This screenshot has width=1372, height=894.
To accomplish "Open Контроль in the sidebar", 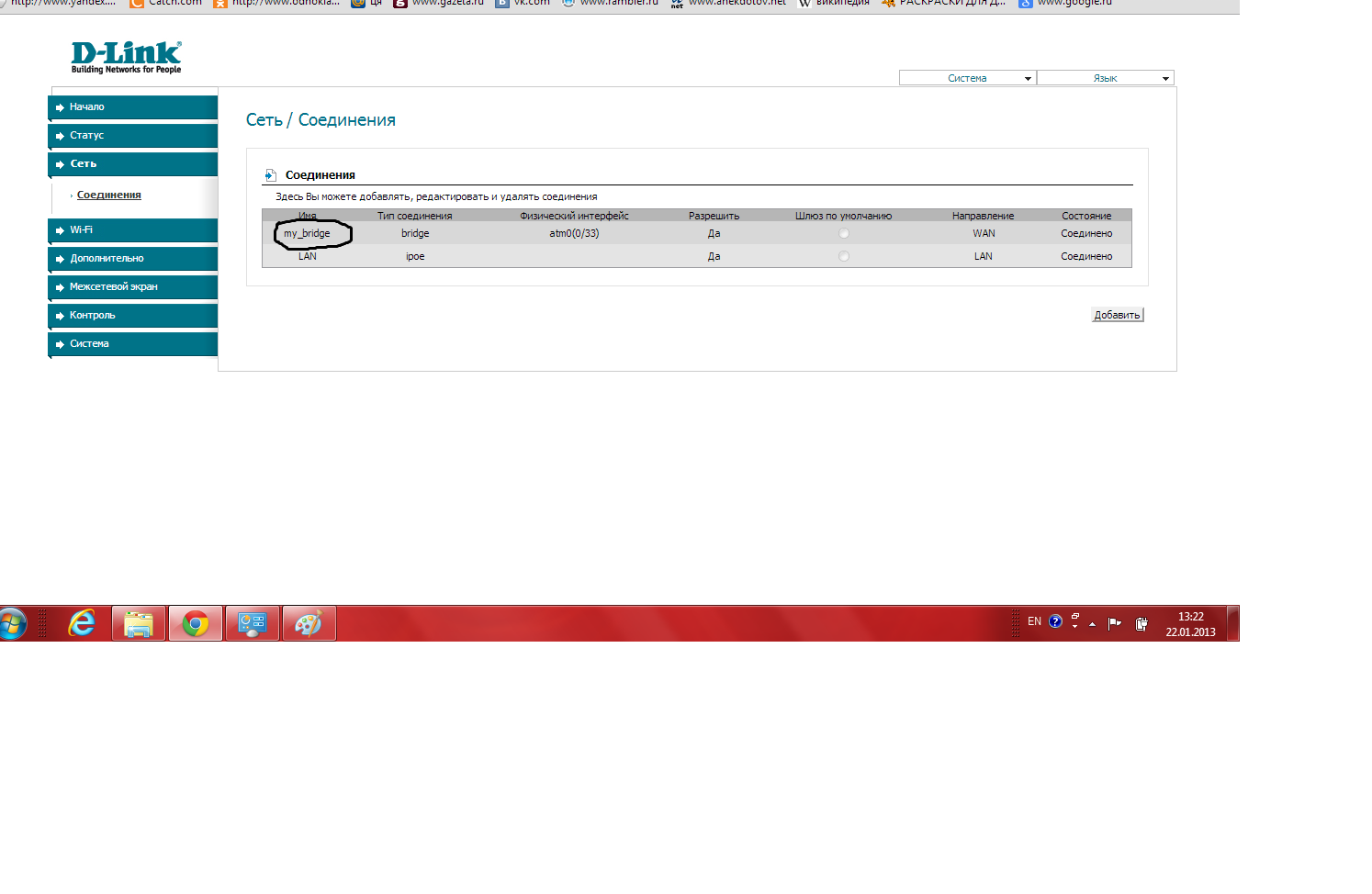I will coord(133,316).
